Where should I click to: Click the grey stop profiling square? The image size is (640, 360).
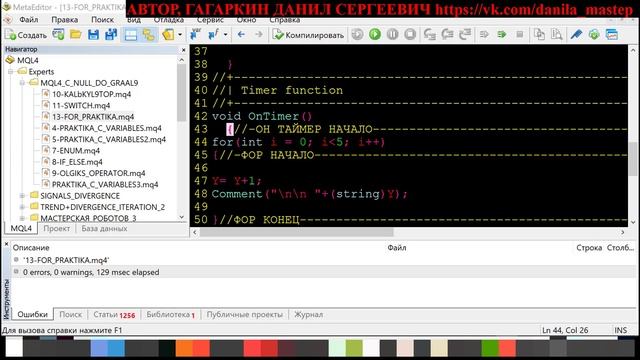pos(520,35)
